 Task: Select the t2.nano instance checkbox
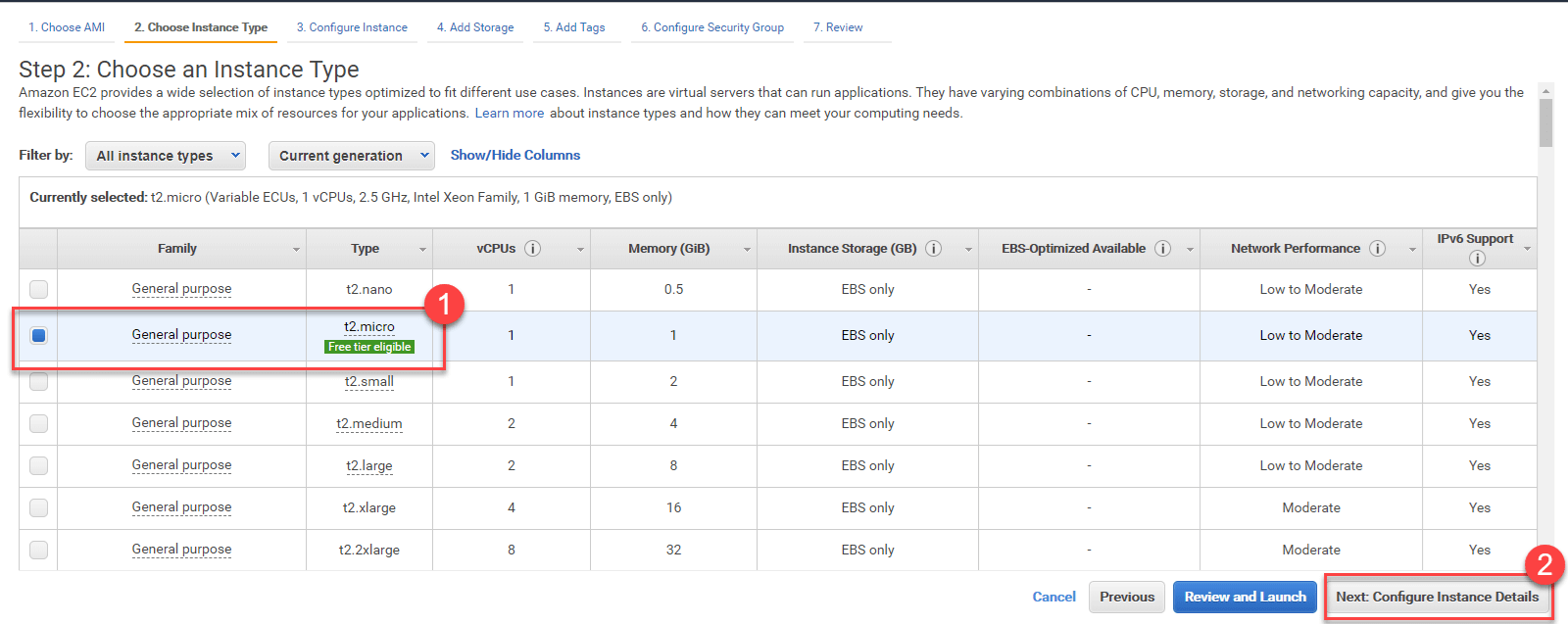(38, 289)
